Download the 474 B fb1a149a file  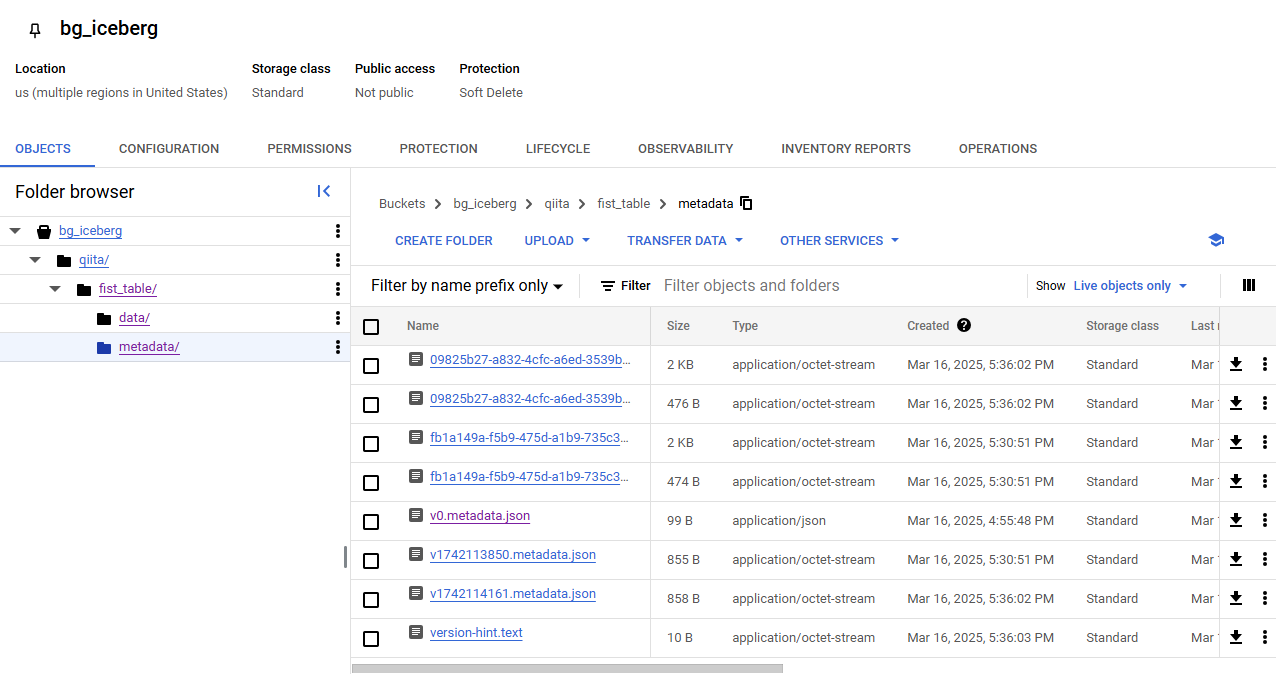tap(1236, 481)
